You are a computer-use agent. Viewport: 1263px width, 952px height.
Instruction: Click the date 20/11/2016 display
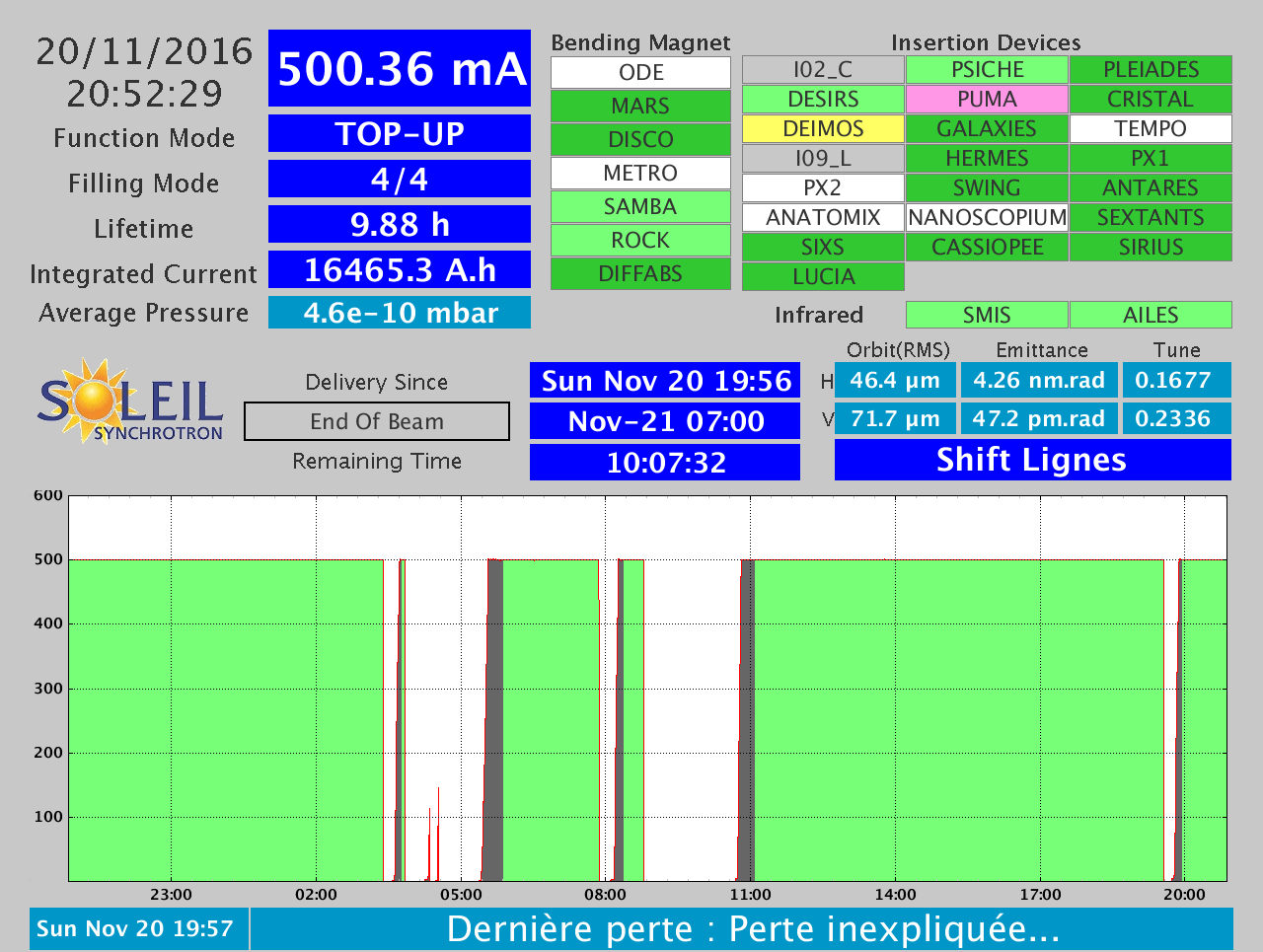[x=145, y=51]
